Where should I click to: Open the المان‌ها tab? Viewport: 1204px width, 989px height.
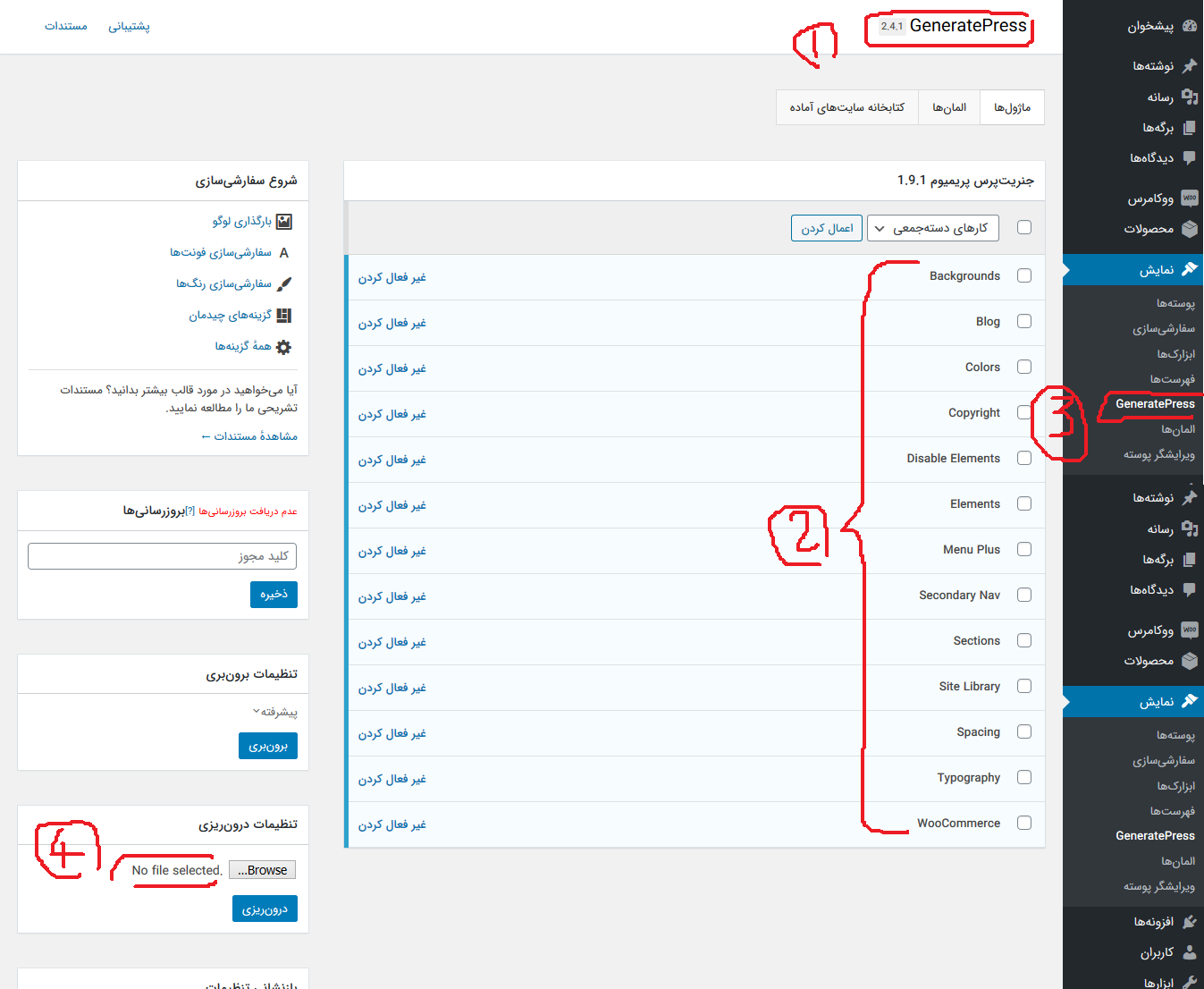949,107
